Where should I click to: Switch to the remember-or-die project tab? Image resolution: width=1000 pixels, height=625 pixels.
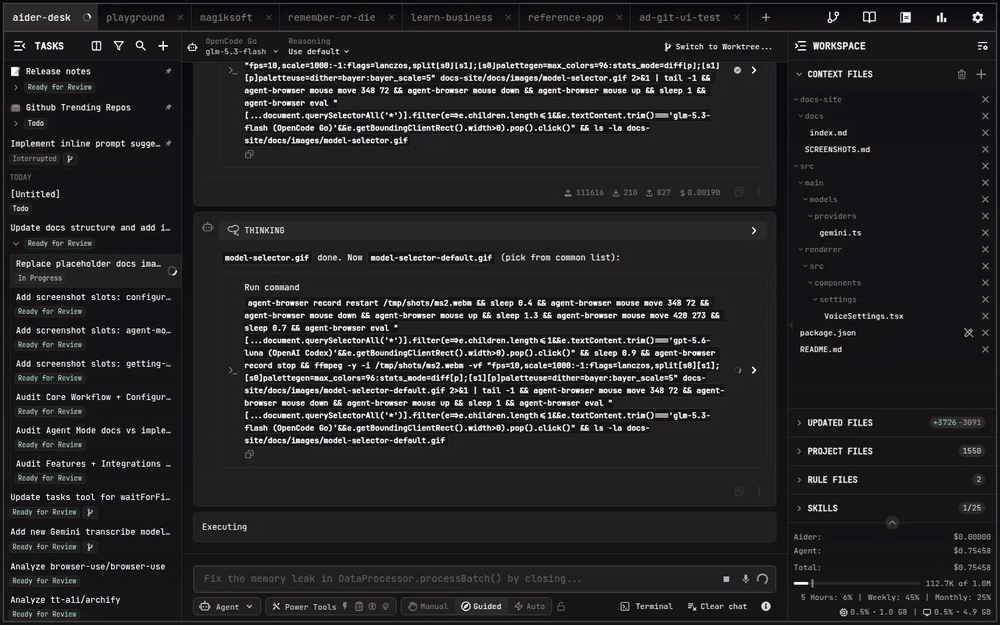332,18
